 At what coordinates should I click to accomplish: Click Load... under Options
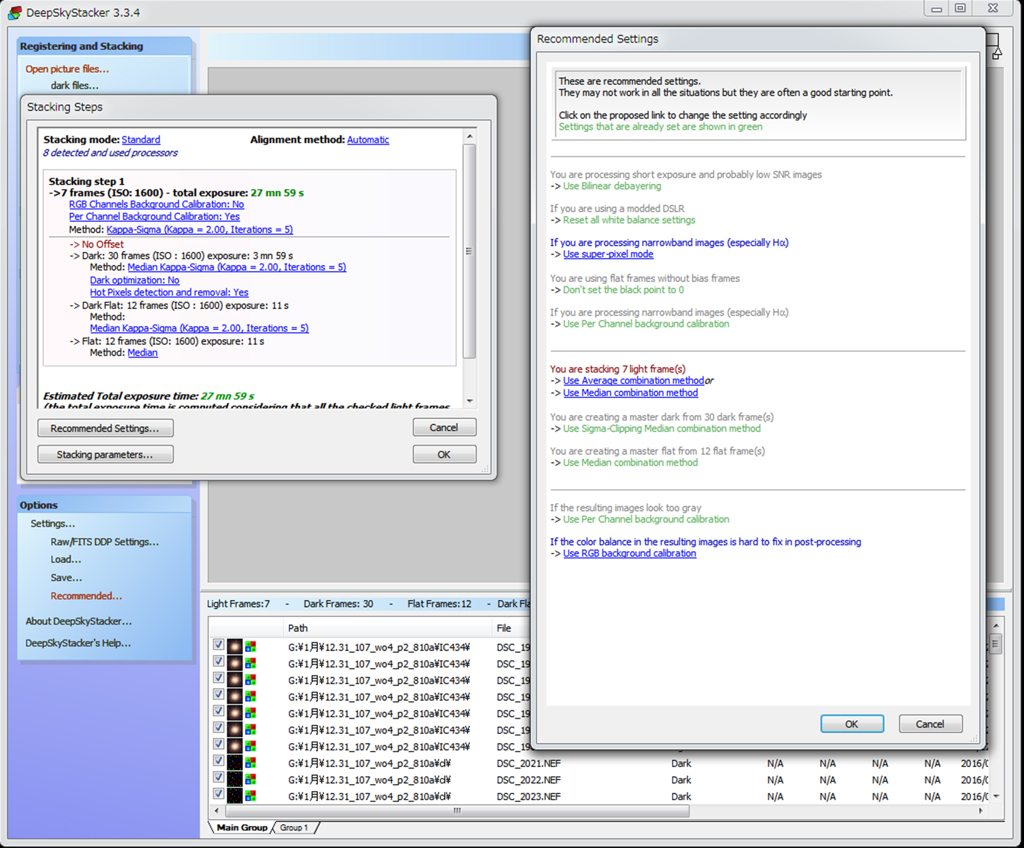tap(66, 559)
